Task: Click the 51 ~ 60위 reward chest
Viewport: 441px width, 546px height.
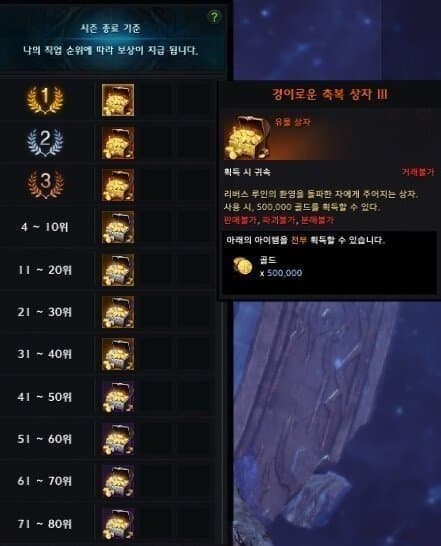Action: [118, 439]
